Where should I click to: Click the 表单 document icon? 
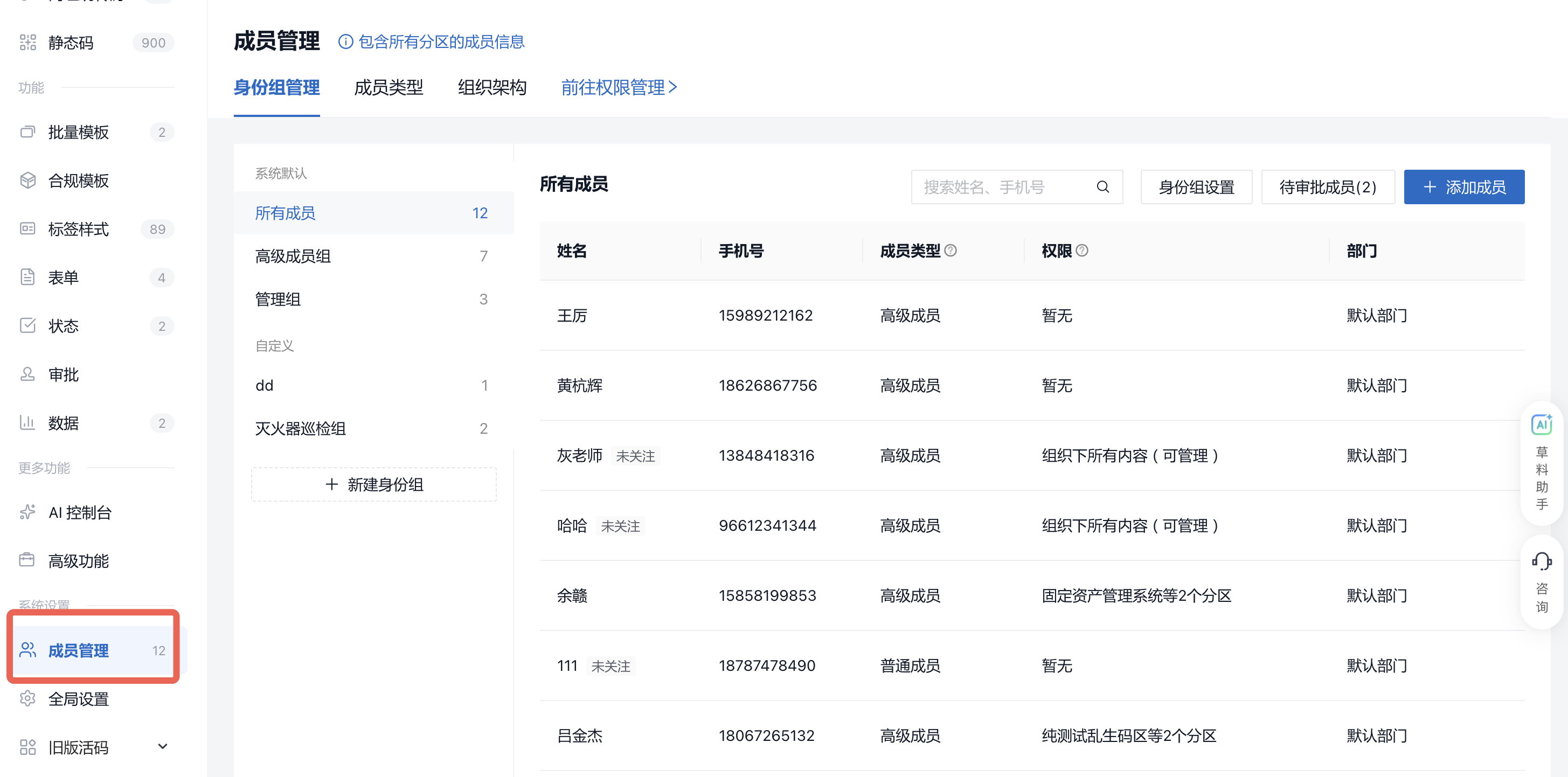(x=27, y=277)
